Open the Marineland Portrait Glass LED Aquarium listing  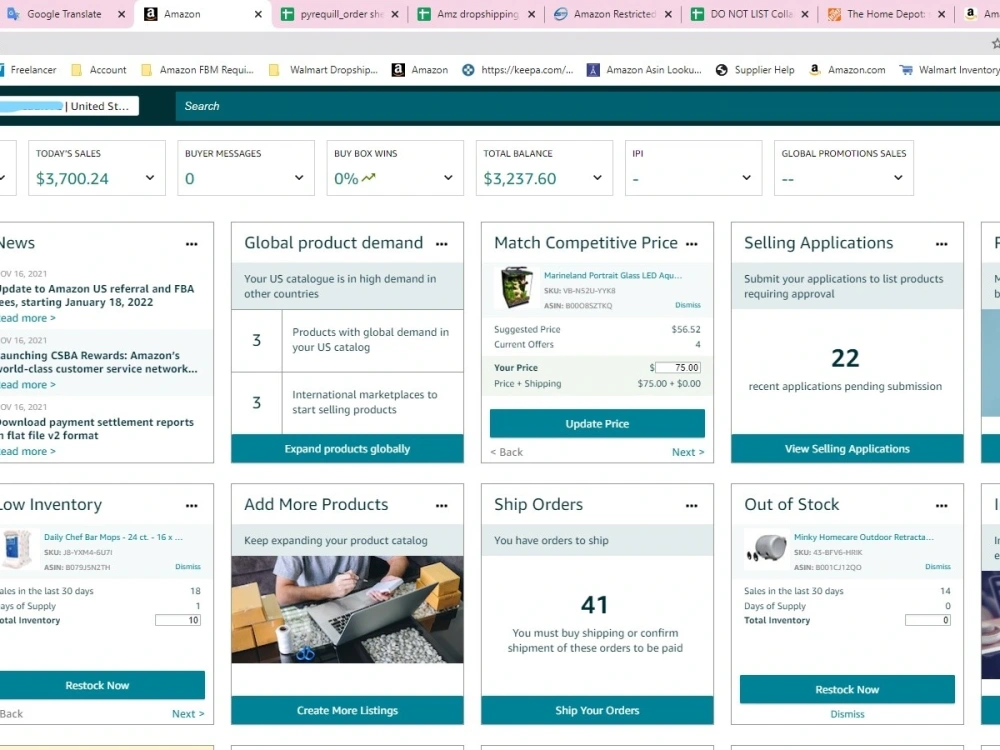(x=612, y=276)
